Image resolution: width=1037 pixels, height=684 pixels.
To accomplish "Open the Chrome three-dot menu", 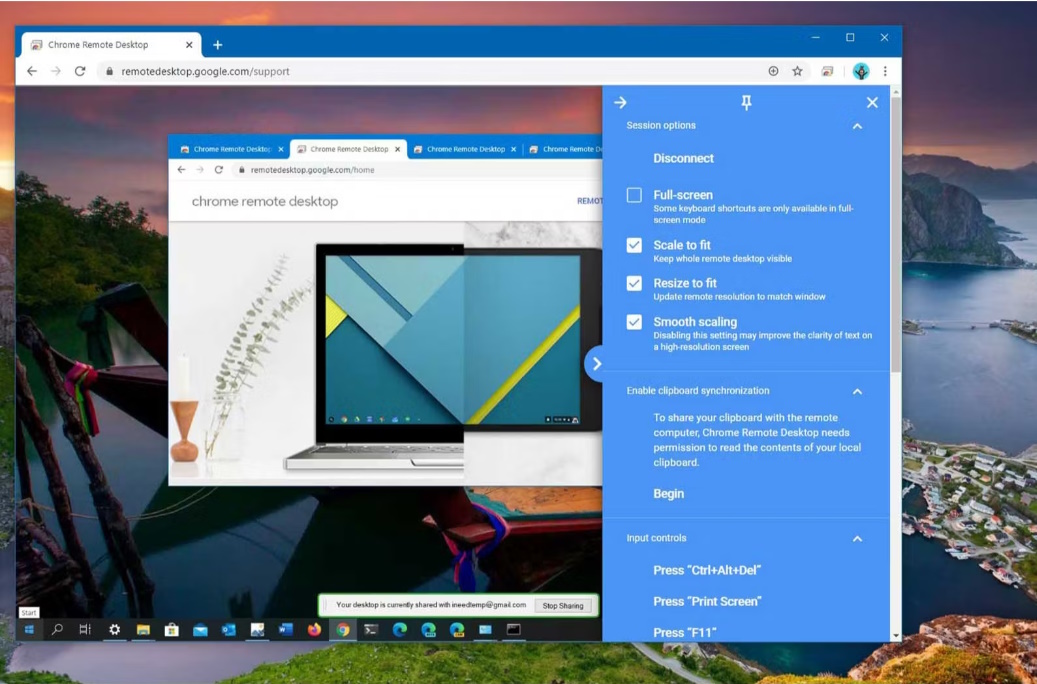I will [x=885, y=72].
